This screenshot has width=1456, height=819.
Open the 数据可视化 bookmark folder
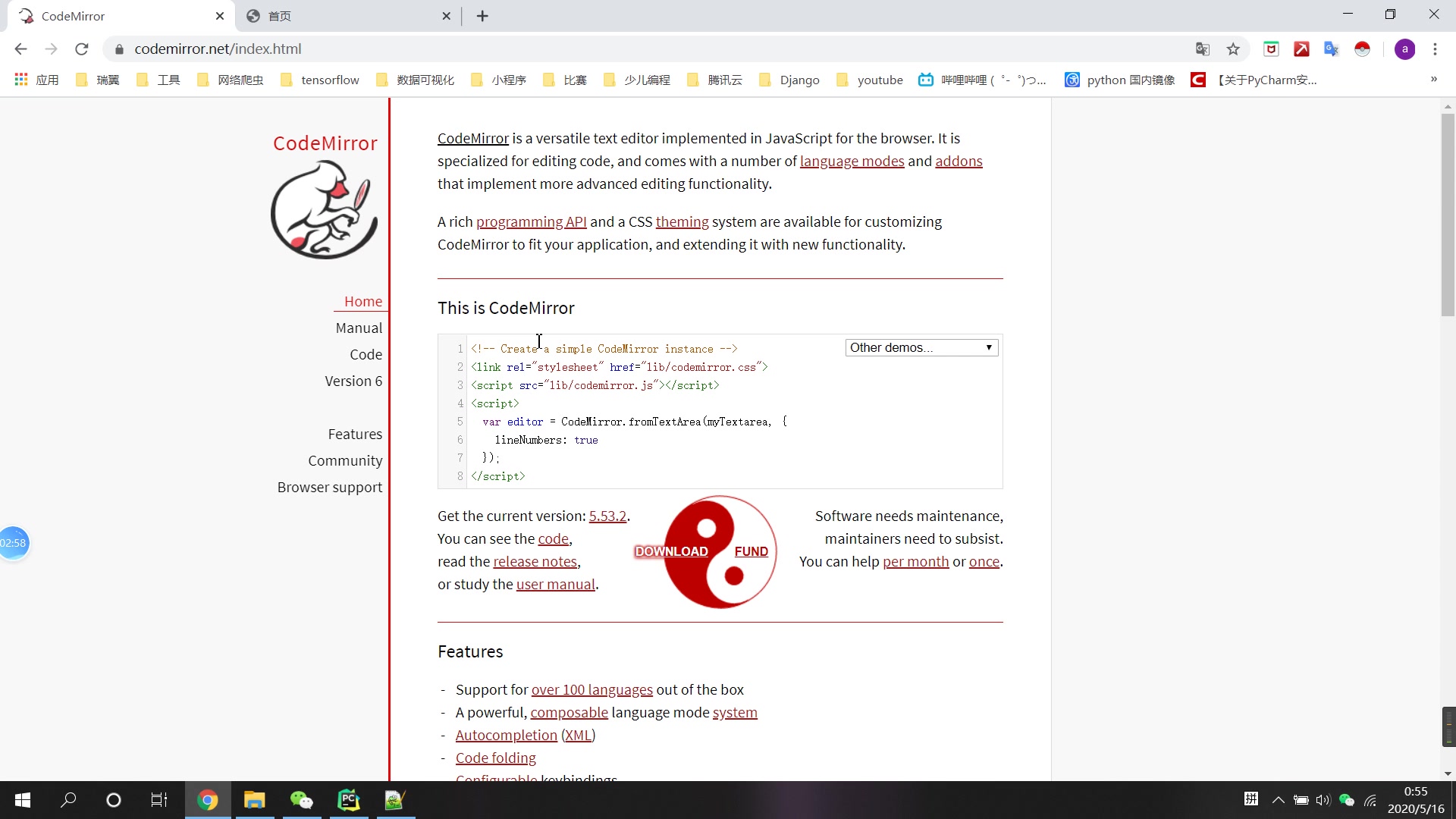click(415, 80)
